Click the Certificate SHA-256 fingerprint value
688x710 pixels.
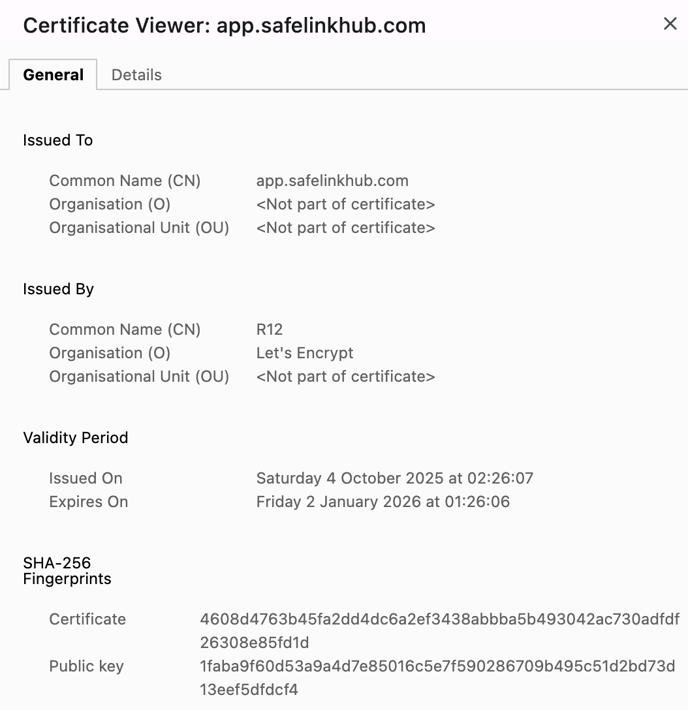(439, 630)
